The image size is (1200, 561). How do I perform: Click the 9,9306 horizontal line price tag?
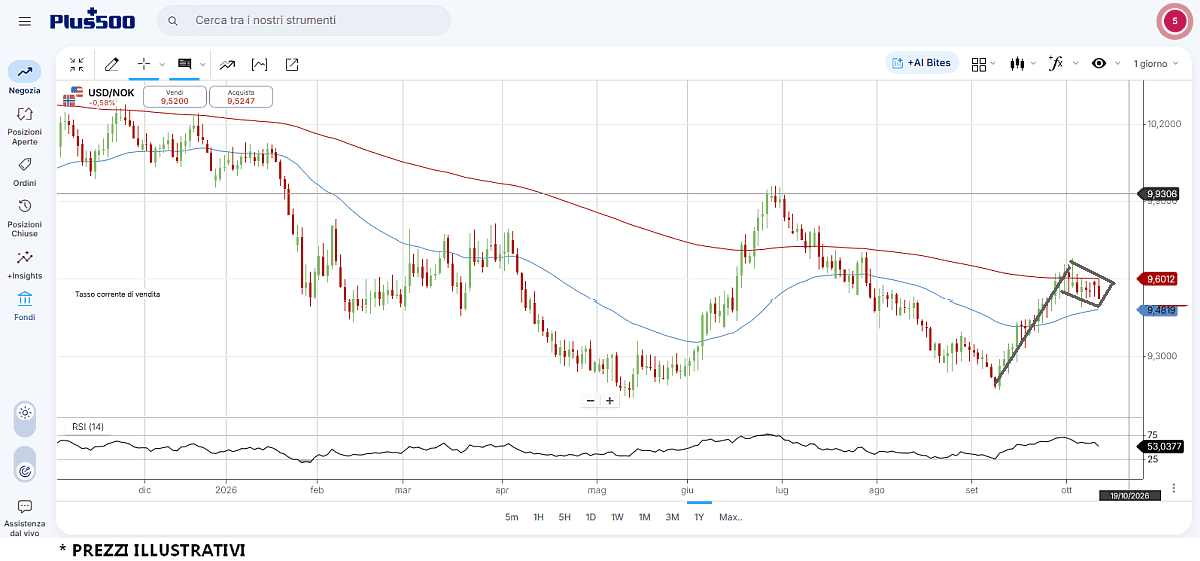pos(1160,193)
